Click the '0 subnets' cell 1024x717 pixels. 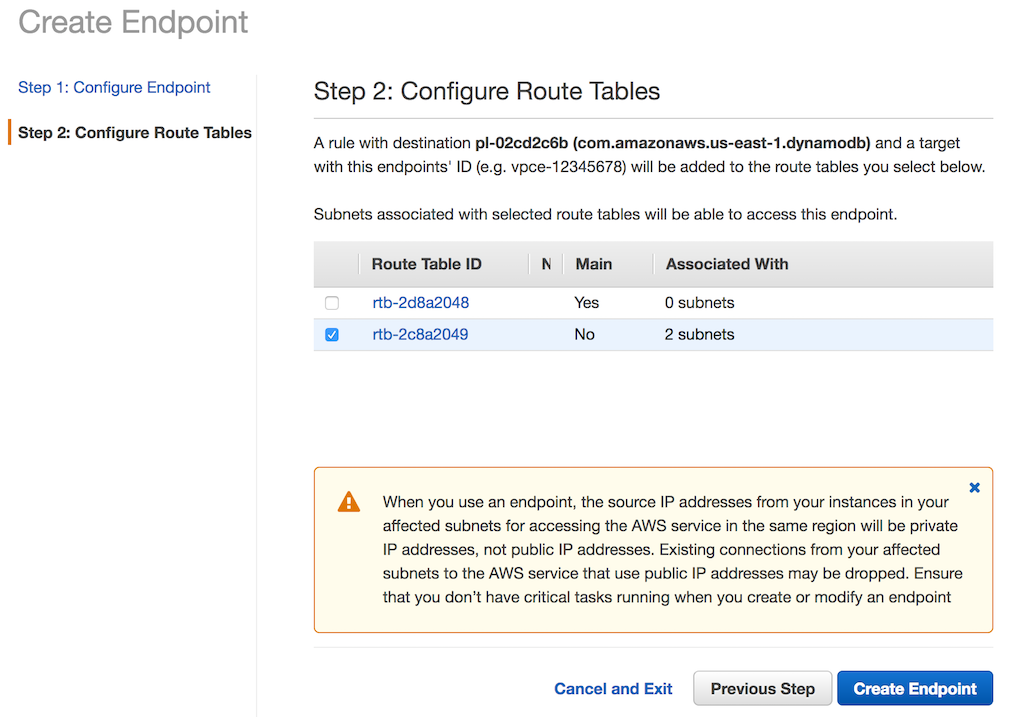699,303
